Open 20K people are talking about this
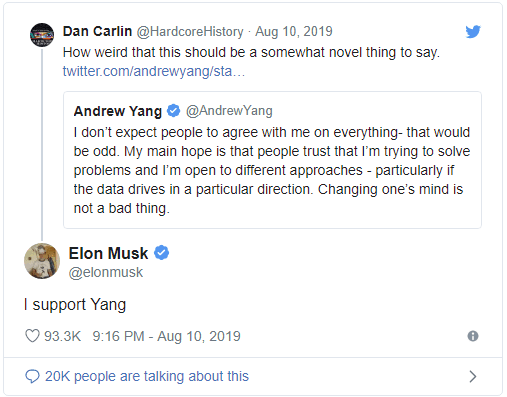The image size is (507, 397). [x=147, y=376]
